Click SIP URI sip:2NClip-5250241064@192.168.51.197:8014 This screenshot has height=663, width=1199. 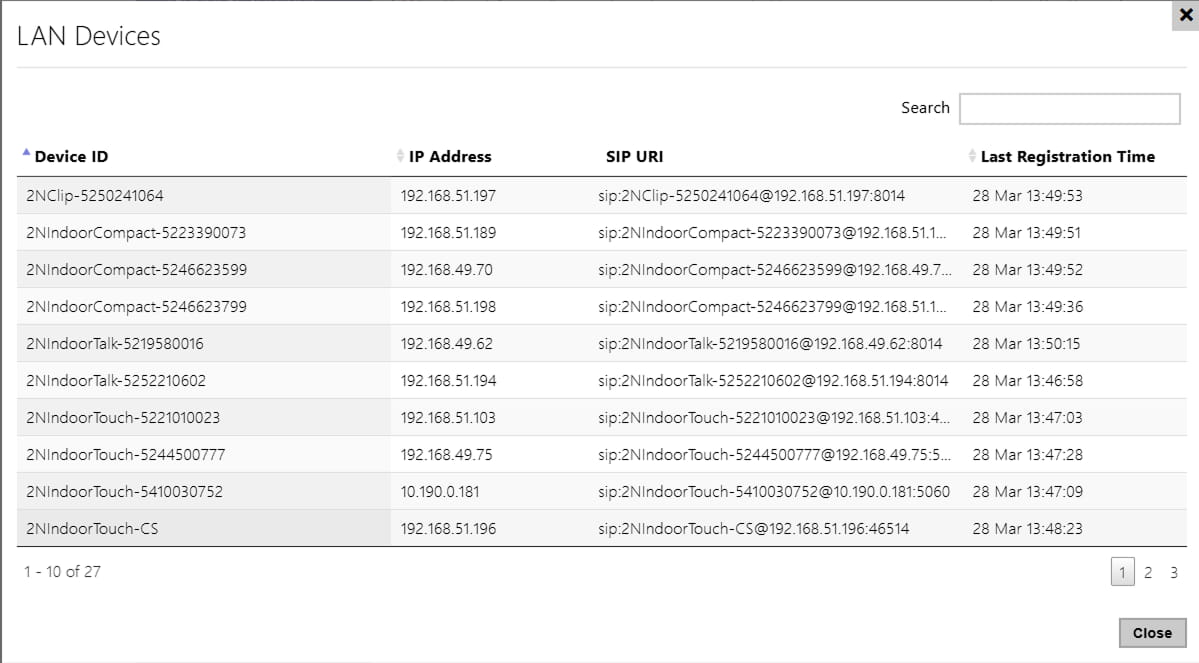[x=751, y=196]
